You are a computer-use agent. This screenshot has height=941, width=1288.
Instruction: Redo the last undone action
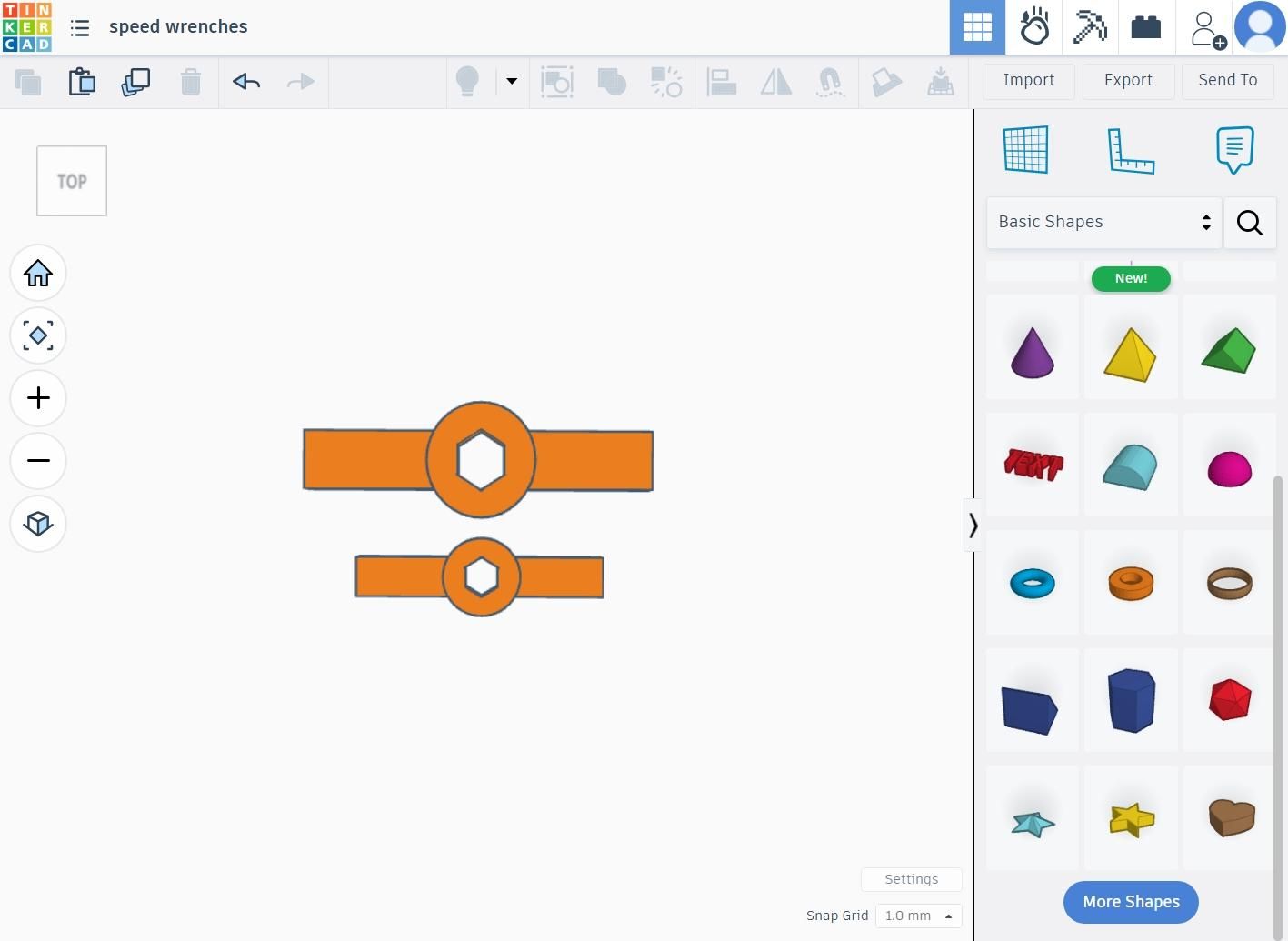pos(300,82)
